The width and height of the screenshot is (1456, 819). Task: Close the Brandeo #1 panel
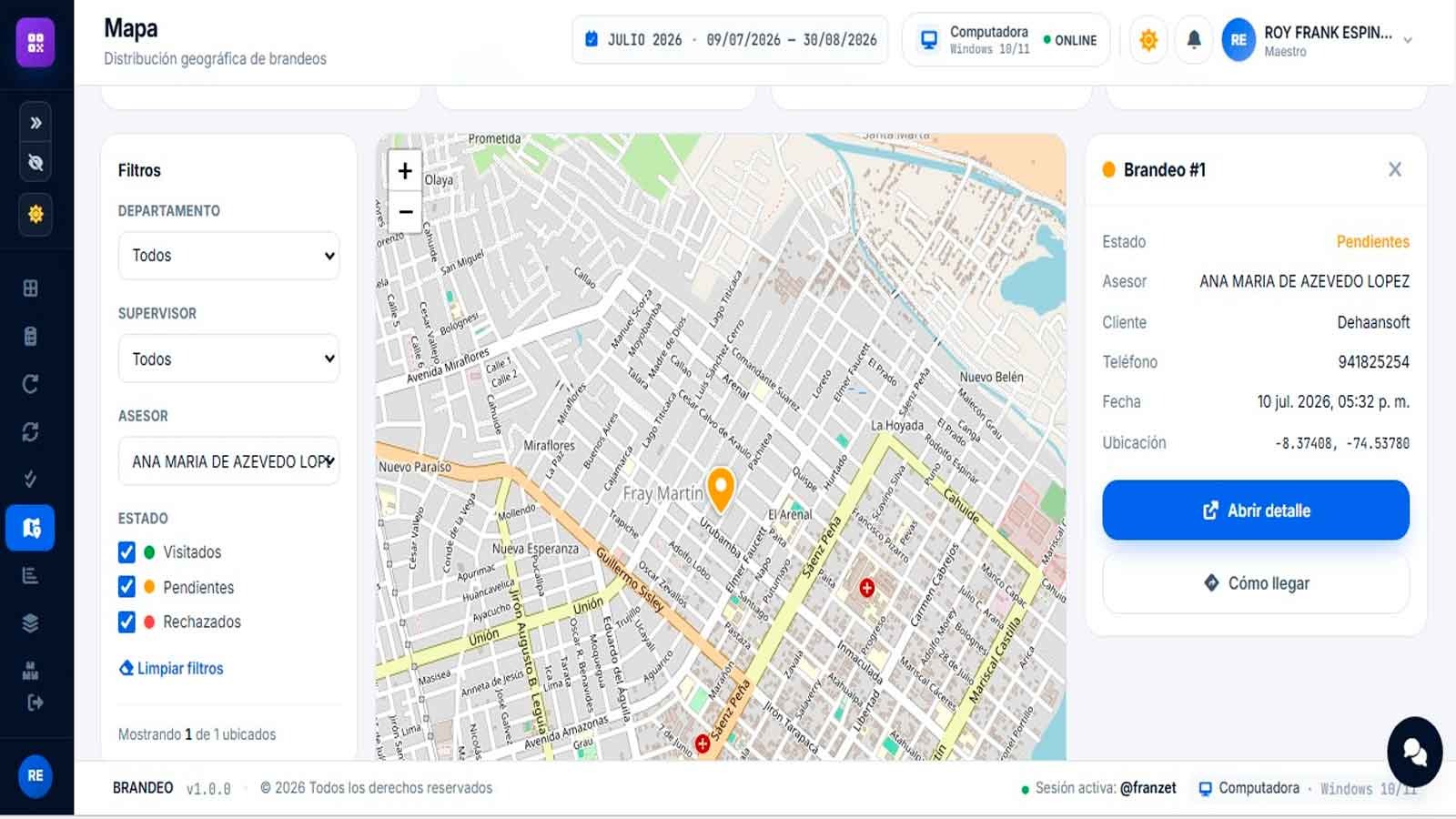[1395, 170]
